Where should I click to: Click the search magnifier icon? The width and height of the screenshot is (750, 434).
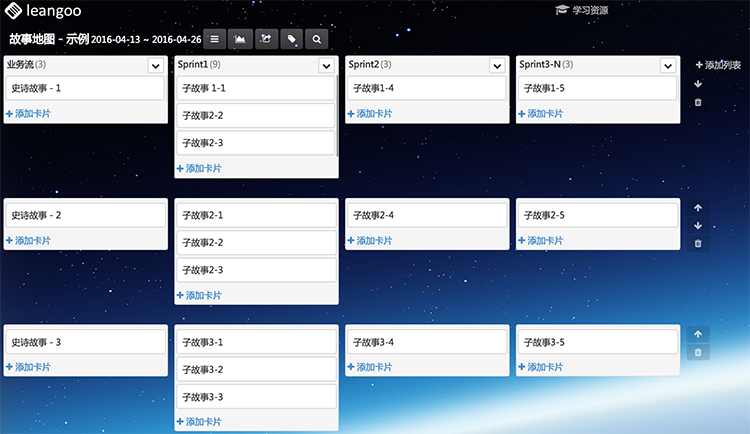pyautogui.click(x=317, y=39)
